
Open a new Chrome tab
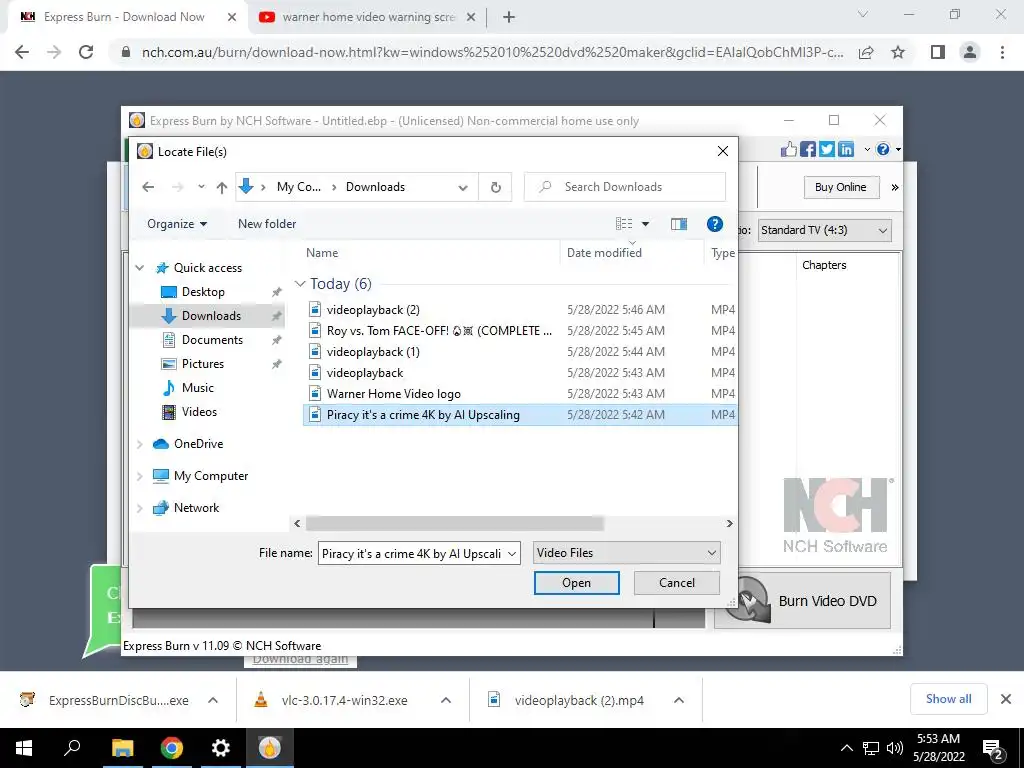[x=509, y=17]
